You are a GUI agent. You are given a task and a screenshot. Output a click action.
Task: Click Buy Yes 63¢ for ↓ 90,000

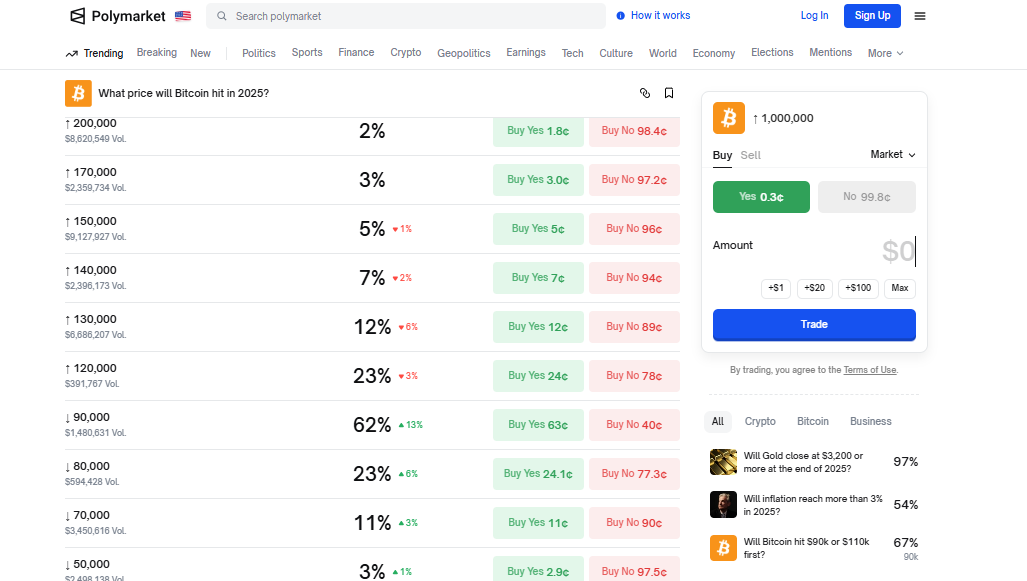538,425
